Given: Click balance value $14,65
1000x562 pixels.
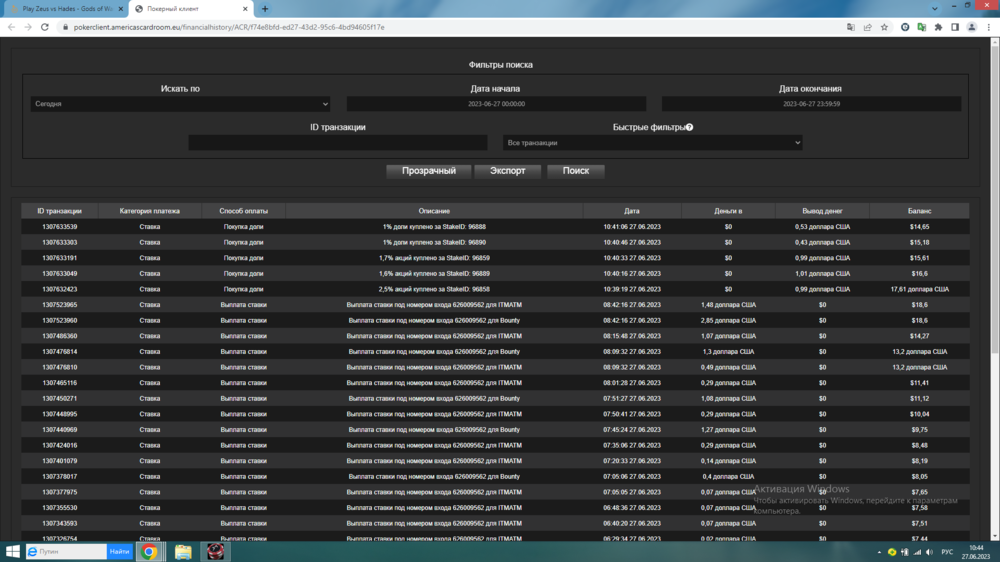Looking at the screenshot, I should point(920,227).
